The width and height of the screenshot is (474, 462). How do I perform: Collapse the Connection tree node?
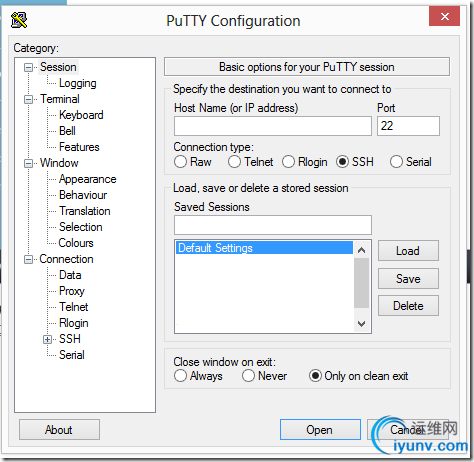coord(28,259)
